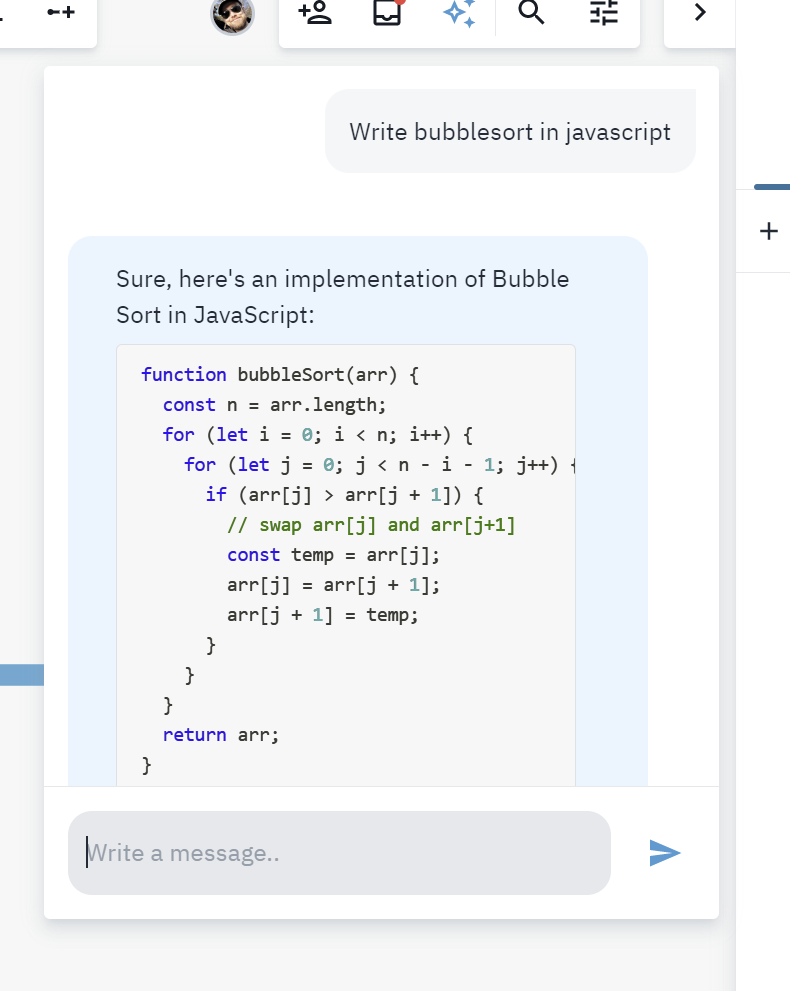Screen dimensions: 790x991
Task: Click the 'const temp = arr[j];' line
Action: pyautogui.click(x=333, y=555)
